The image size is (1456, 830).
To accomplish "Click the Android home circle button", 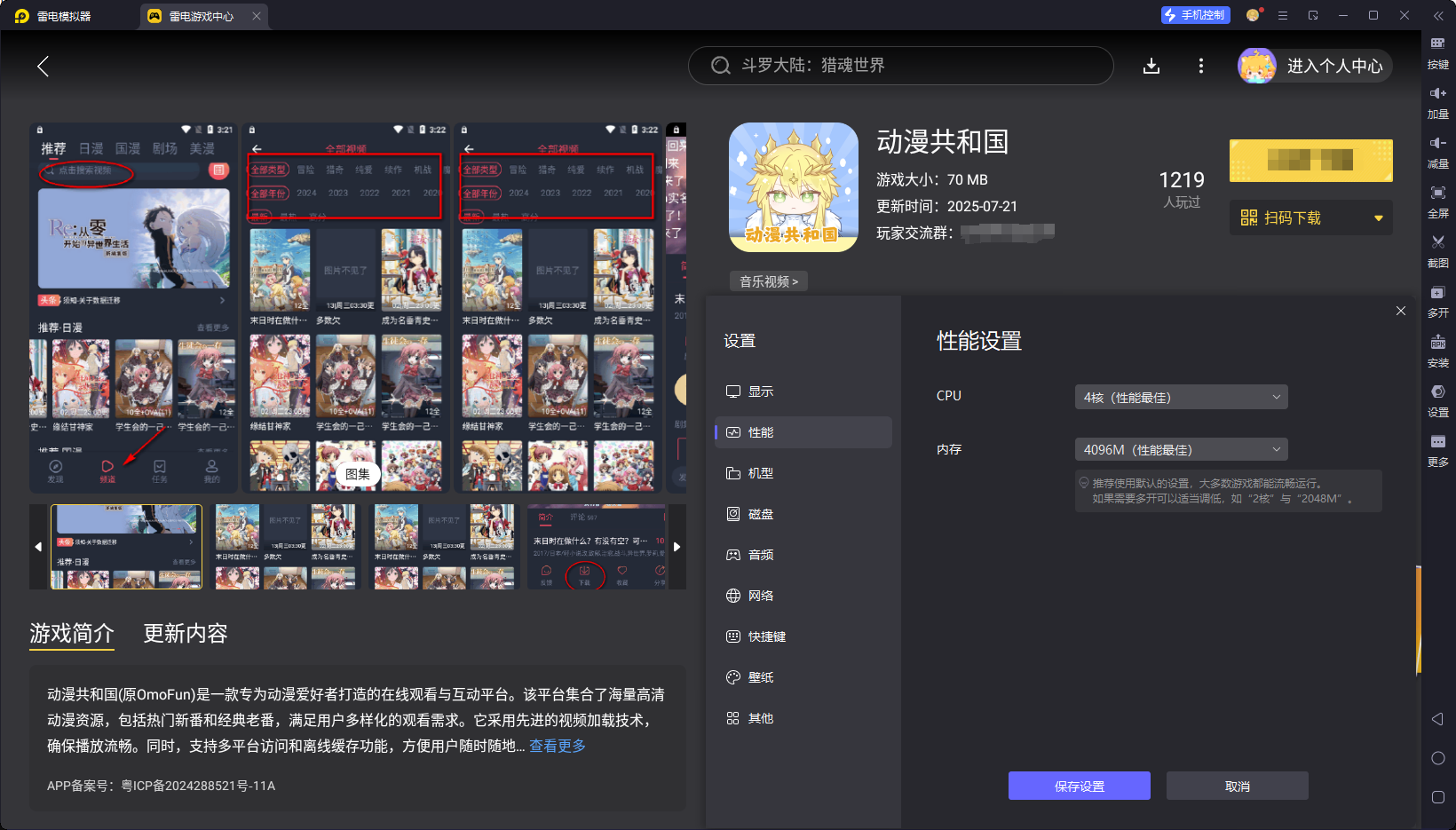I will tap(1438, 758).
